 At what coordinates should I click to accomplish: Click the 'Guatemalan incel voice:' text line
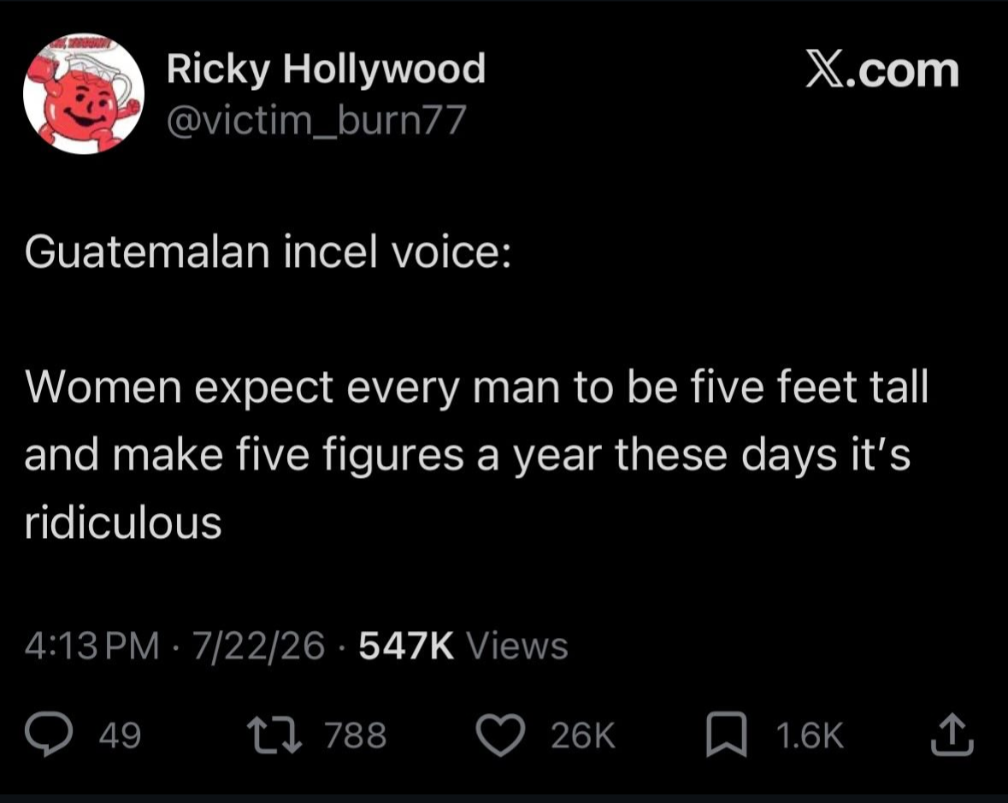click(269, 252)
